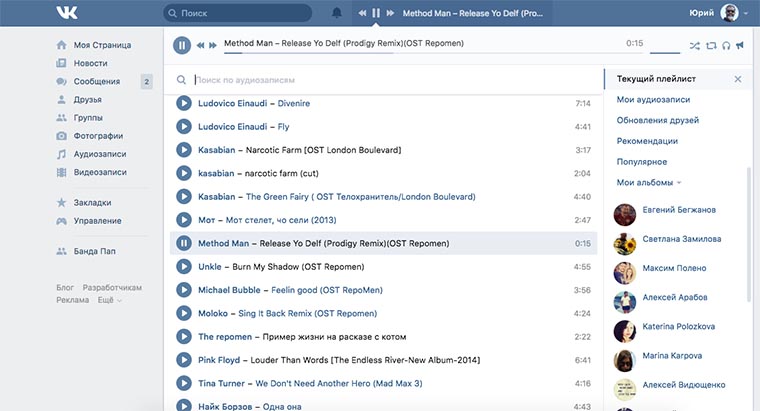Play Kasabian – The Green Fairy
Image resolution: width=760 pixels, height=411 pixels.
pos(184,196)
